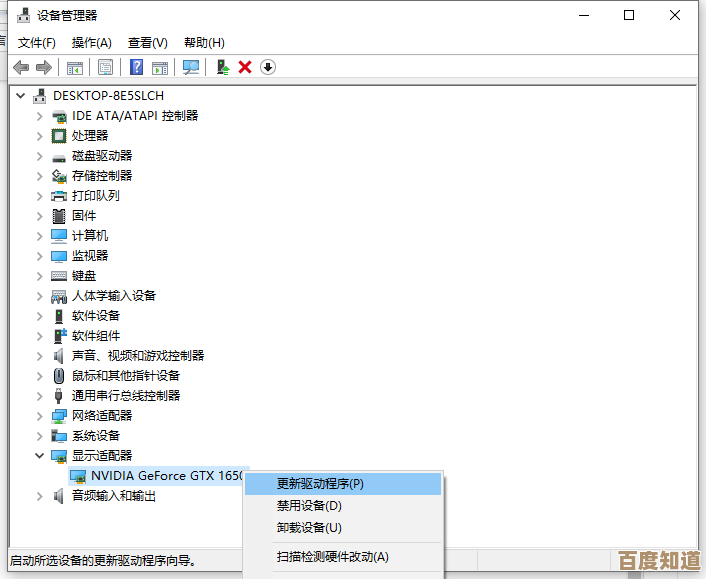Viewport: 706px width, 579px height.
Task: Select the 打印队列 printer icon
Action: (59, 196)
